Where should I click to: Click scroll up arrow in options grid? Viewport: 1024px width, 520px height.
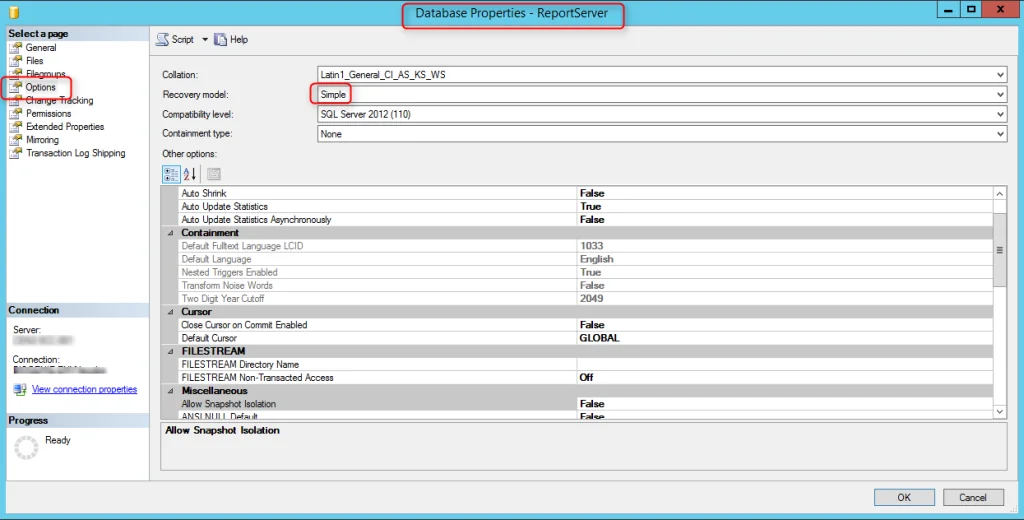pos(1000,193)
